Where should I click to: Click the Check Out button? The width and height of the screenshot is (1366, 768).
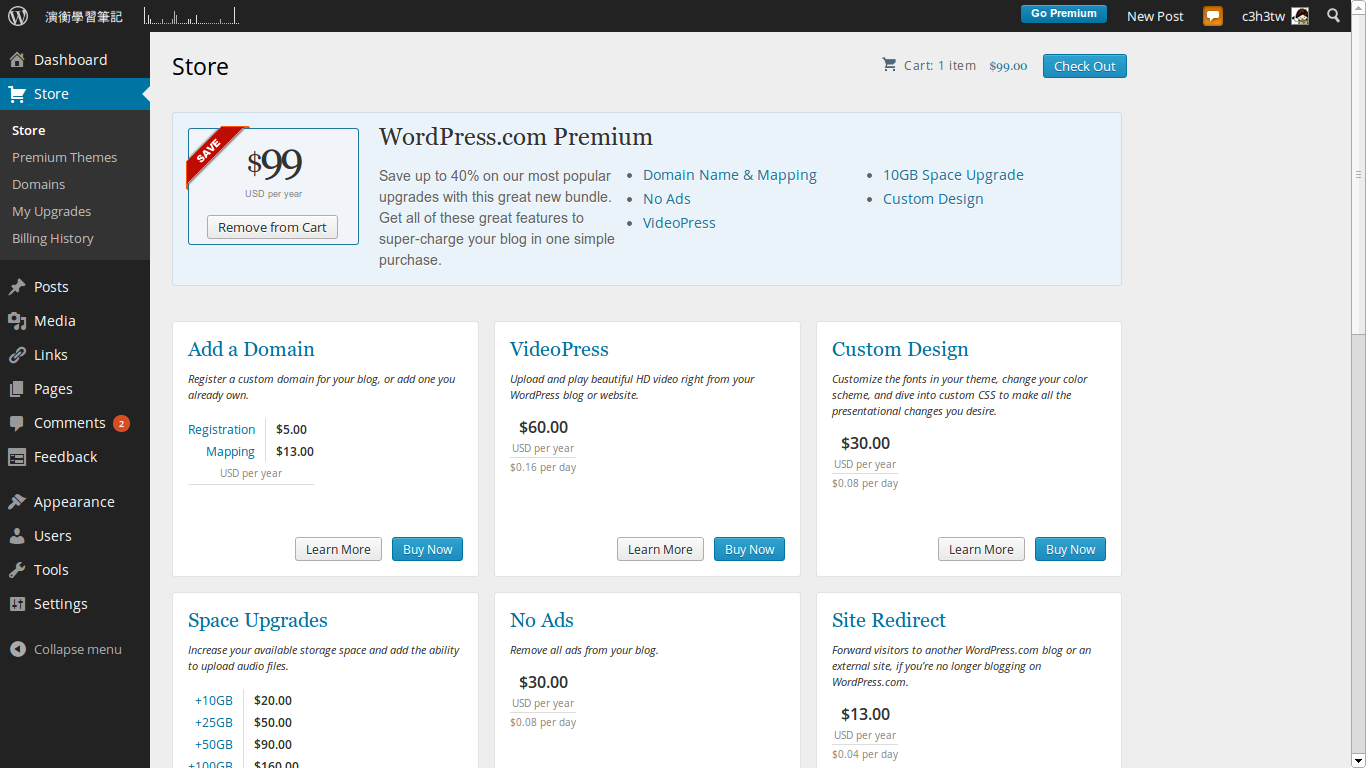(1085, 66)
